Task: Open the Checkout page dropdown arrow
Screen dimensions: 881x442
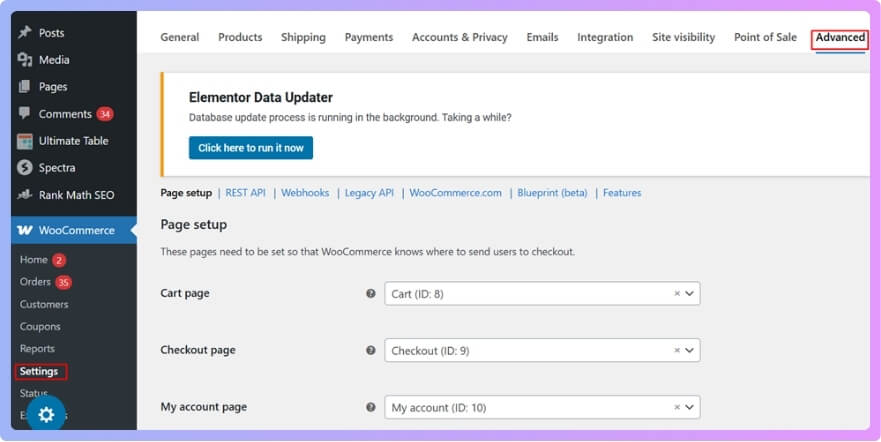Action: [689, 350]
